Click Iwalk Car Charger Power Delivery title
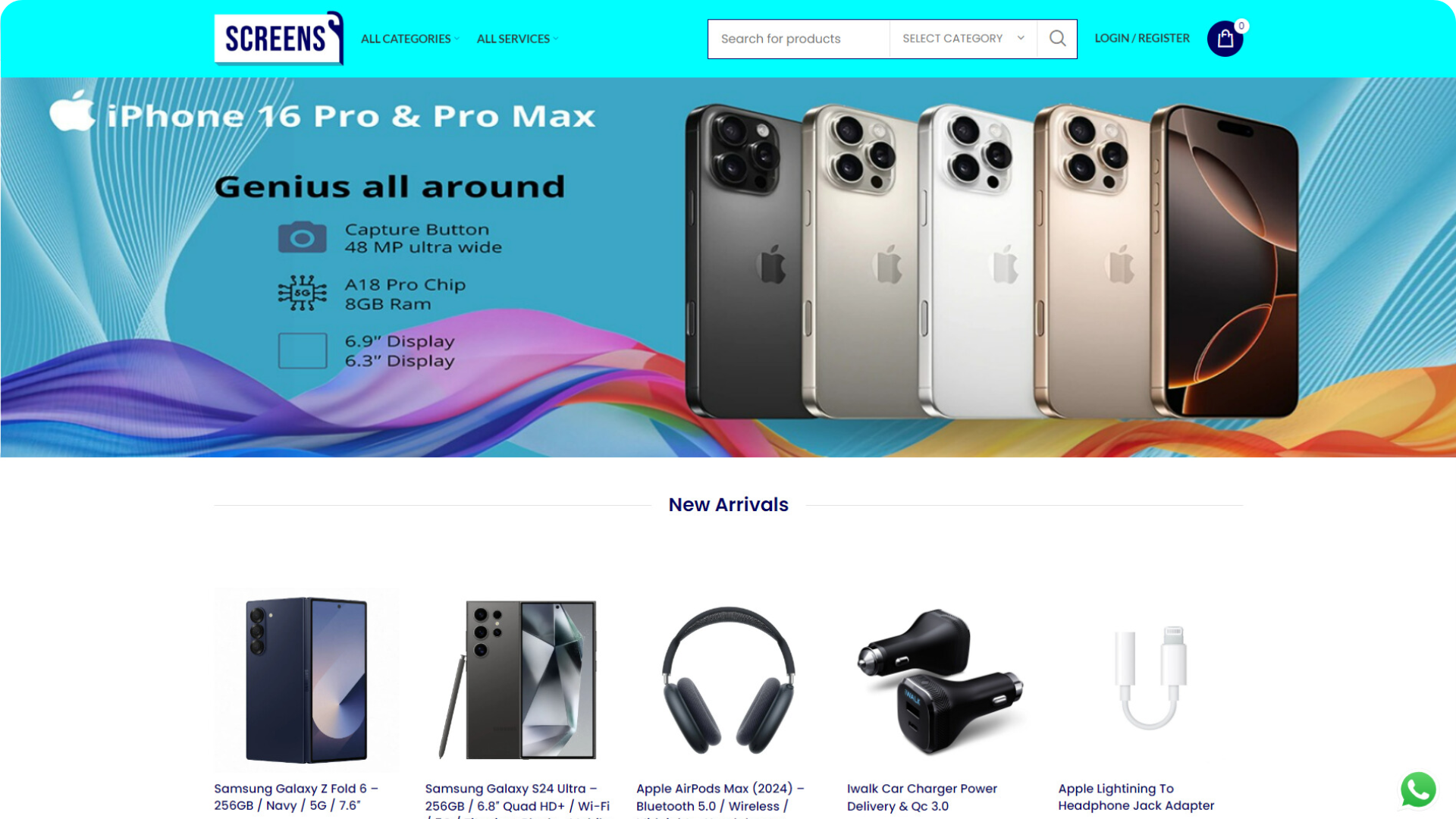Image resolution: width=1456 pixels, height=819 pixels. pyautogui.click(x=922, y=797)
